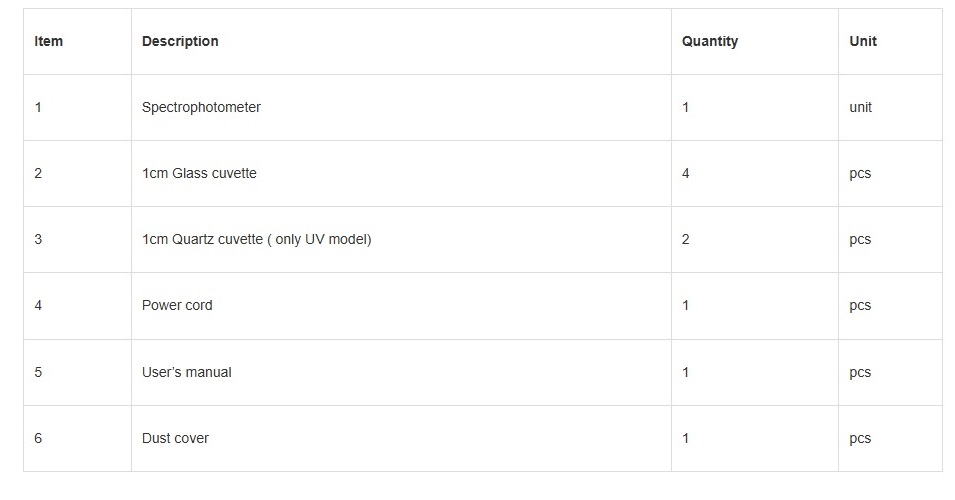Image resolution: width=955 pixels, height=500 pixels.
Task: Select the Dust cover cell
Action: [175, 438]
